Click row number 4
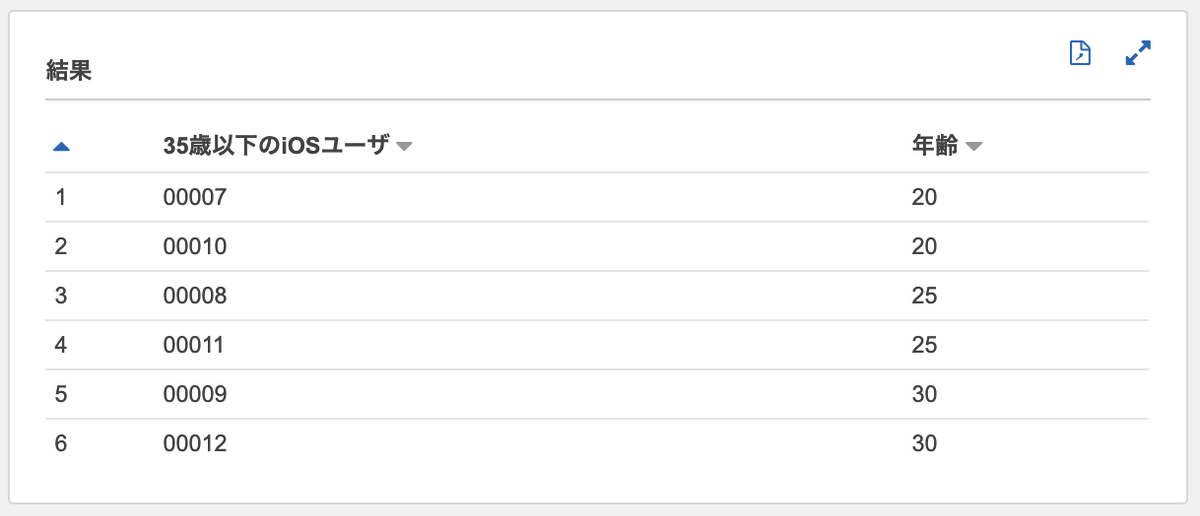This screenshot has width=1200, height=516. pos(60,346)
